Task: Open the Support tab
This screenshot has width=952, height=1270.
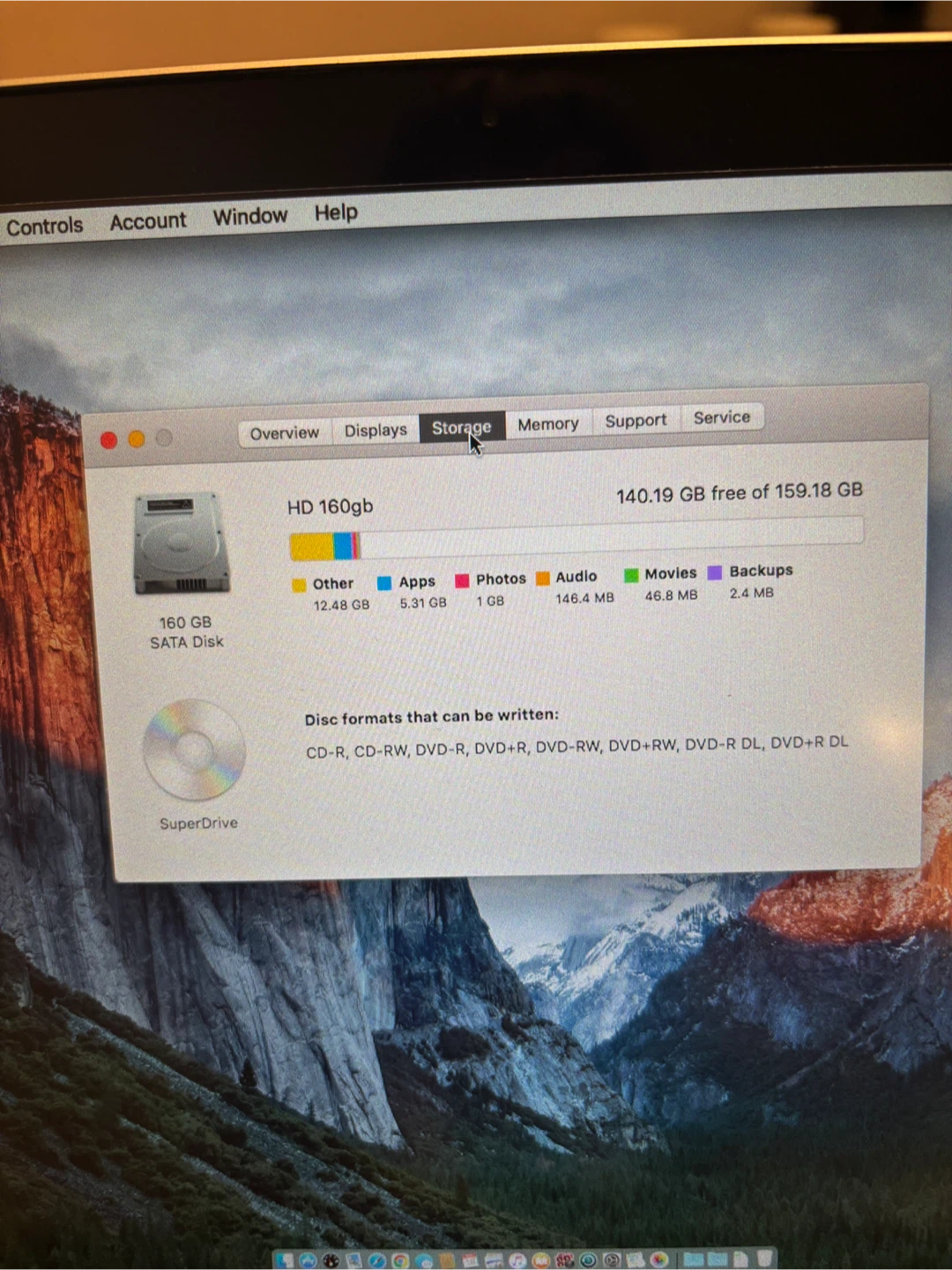Action: [x=636, y=421]
